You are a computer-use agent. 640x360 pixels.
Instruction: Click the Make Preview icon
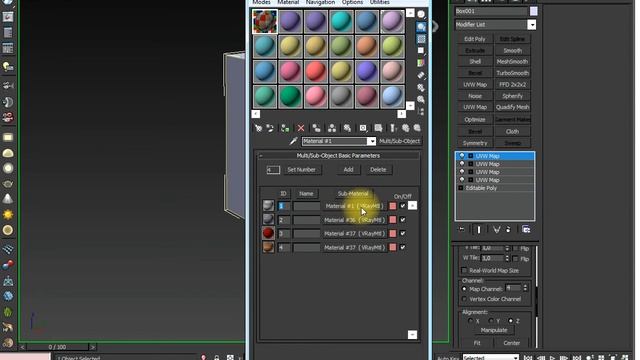(421, 75)
